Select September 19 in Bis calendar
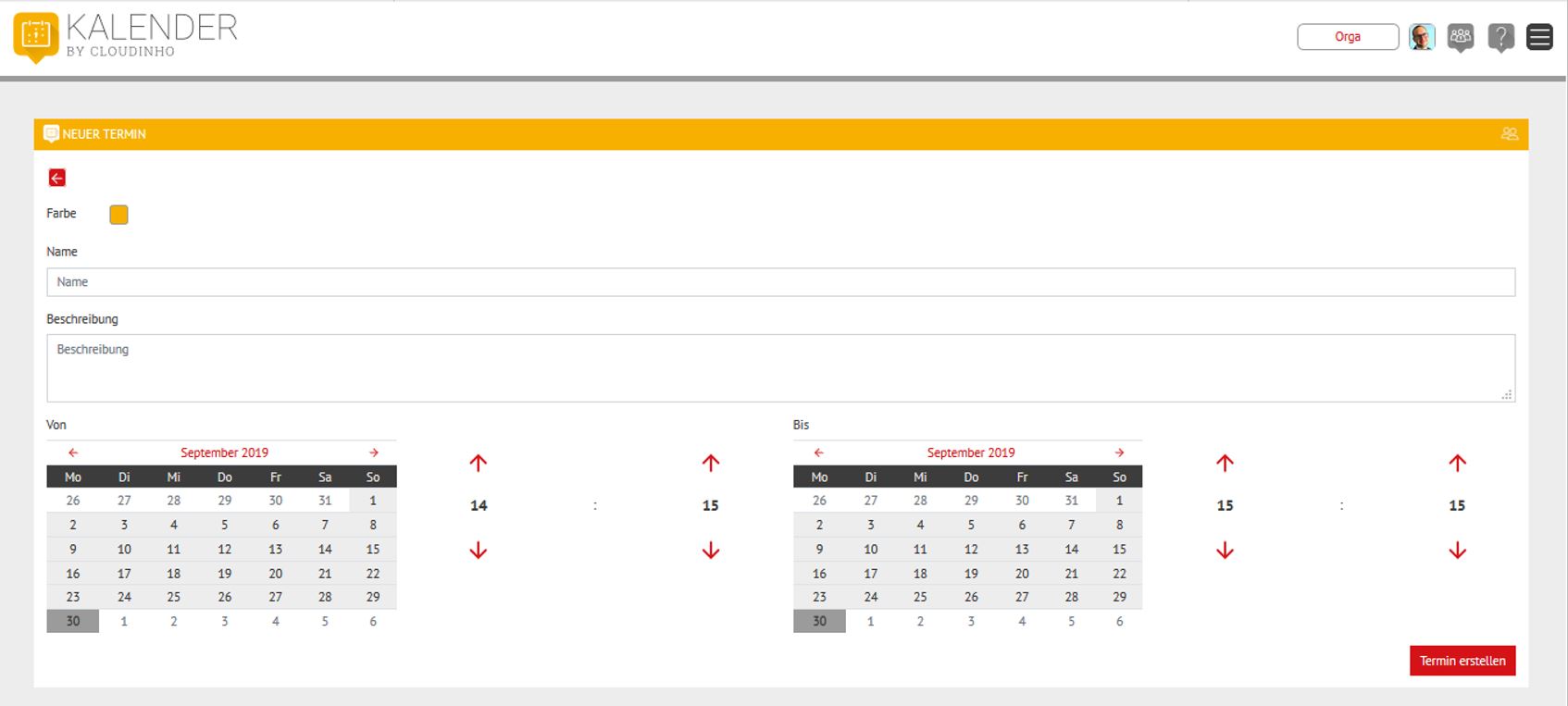Image resolution: width=1568 pixels, height=706 pixels. click(x=971, y=574)
